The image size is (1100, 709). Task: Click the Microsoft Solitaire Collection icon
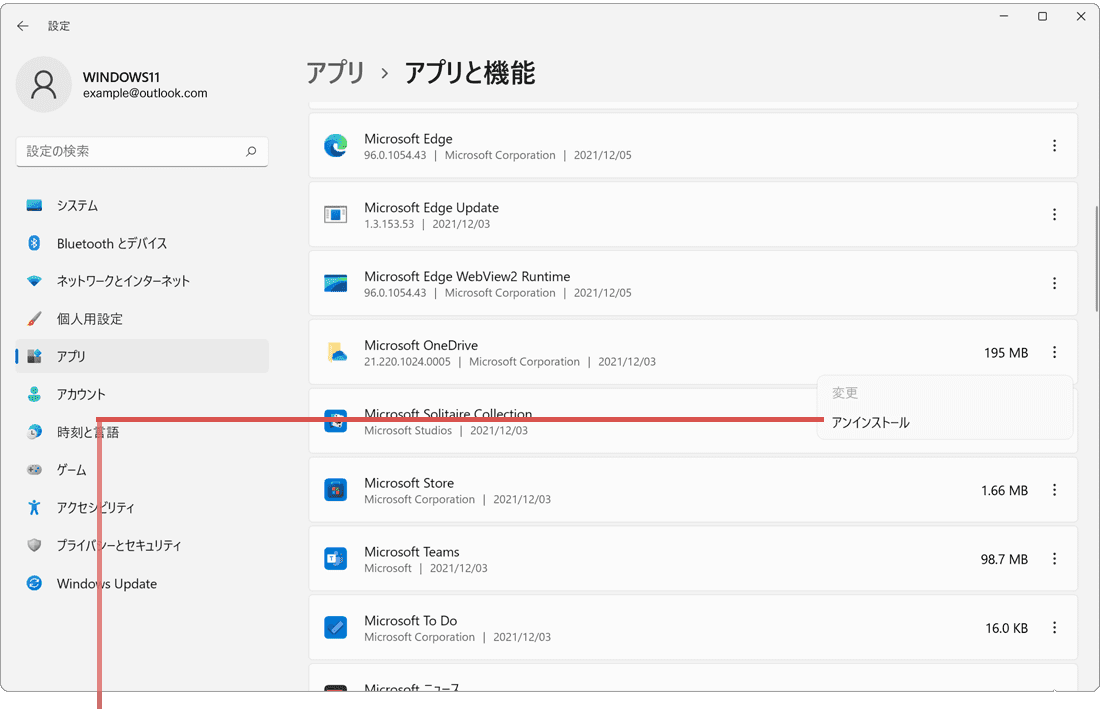tap(335, 421)
